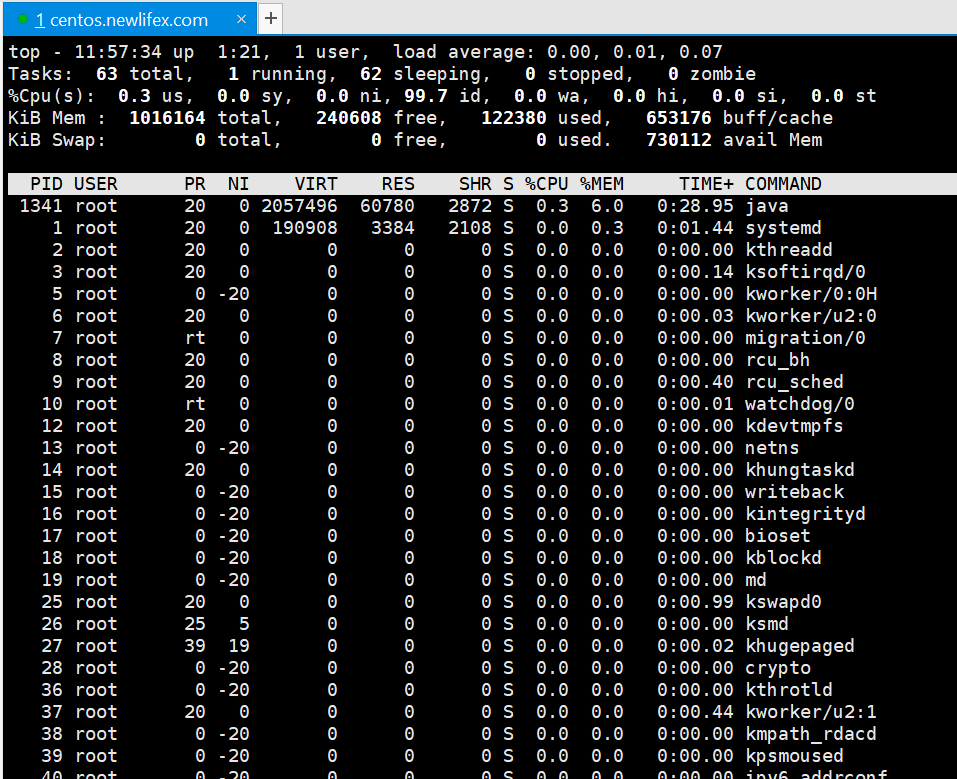Screen dimensions: 957x779
Task: Open a new session tab with plus button
Action: pos(270,19)
